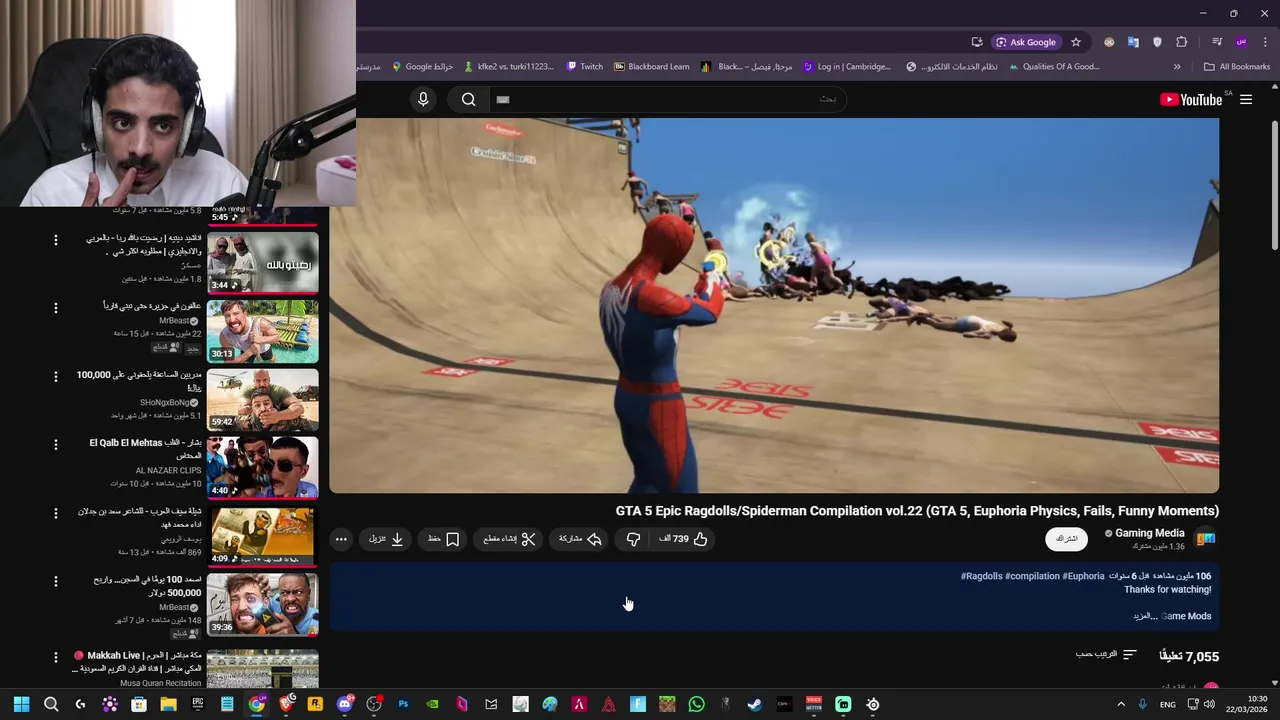Open the Blackboard Learn bookmark
The image size is (1280, 720).
point(652,67)
